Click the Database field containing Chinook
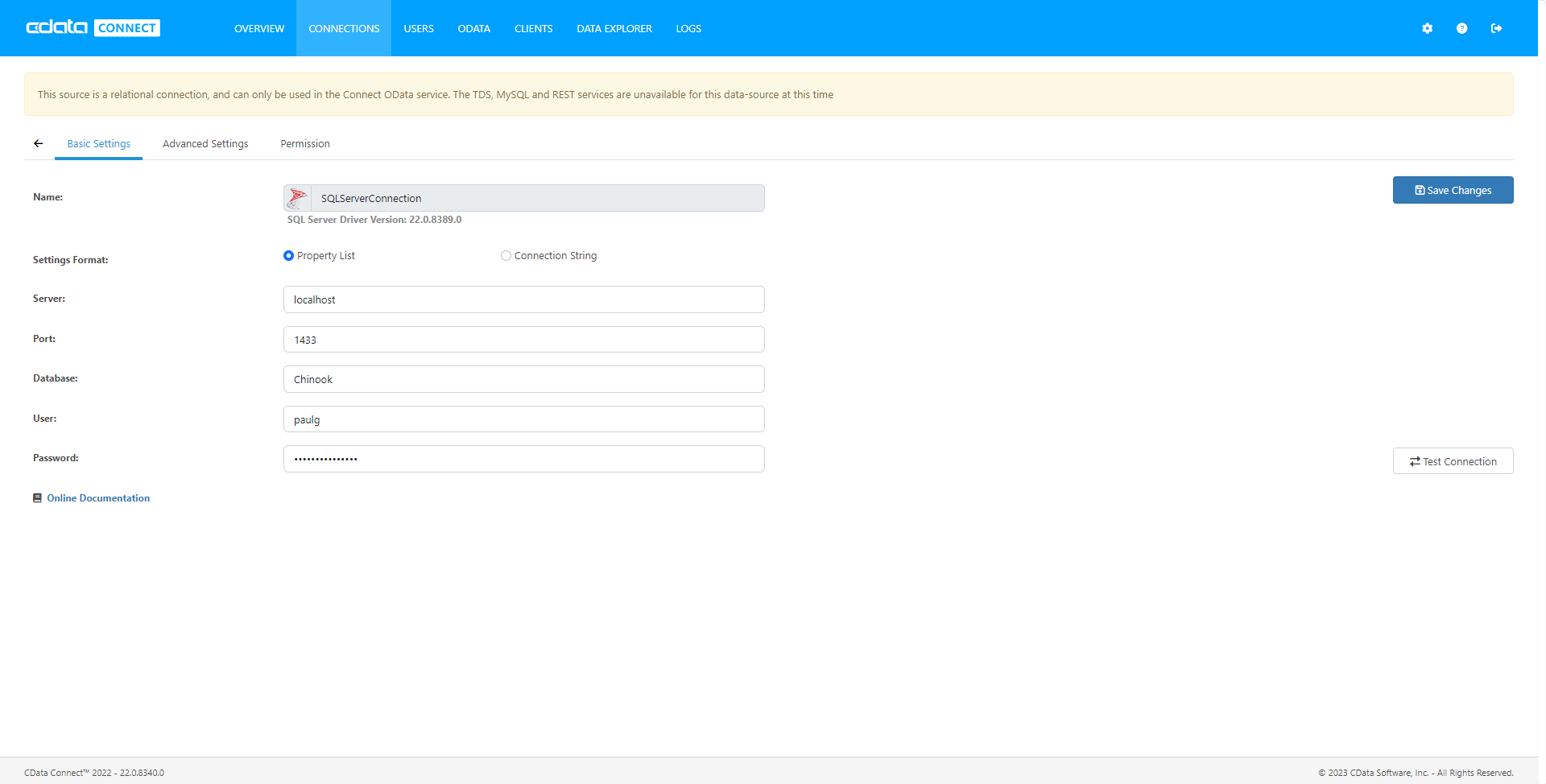This screenshot has width=1546, height=784. (x=523, y=379)
